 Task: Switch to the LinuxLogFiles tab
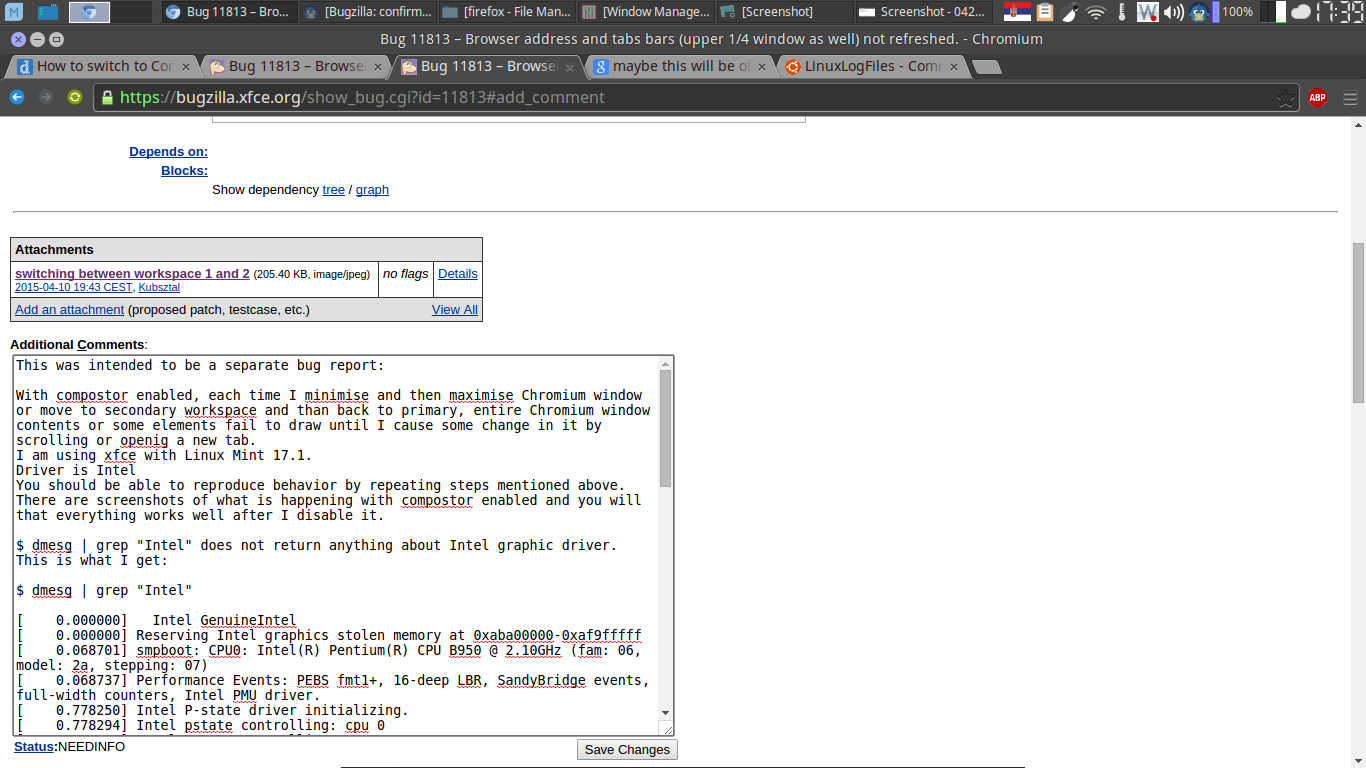[x=863, y=67]
